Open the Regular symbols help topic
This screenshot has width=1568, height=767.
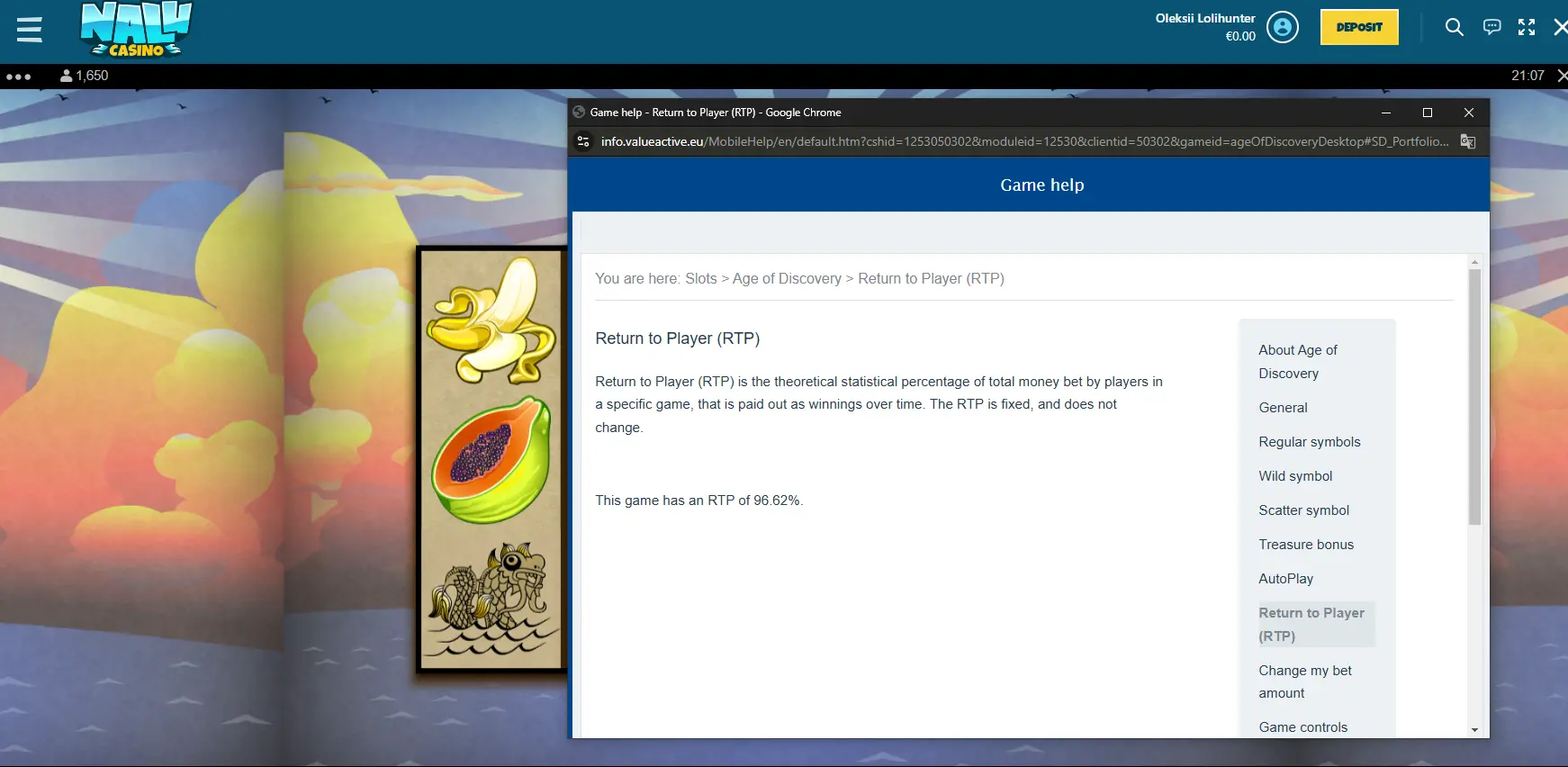1310,442
